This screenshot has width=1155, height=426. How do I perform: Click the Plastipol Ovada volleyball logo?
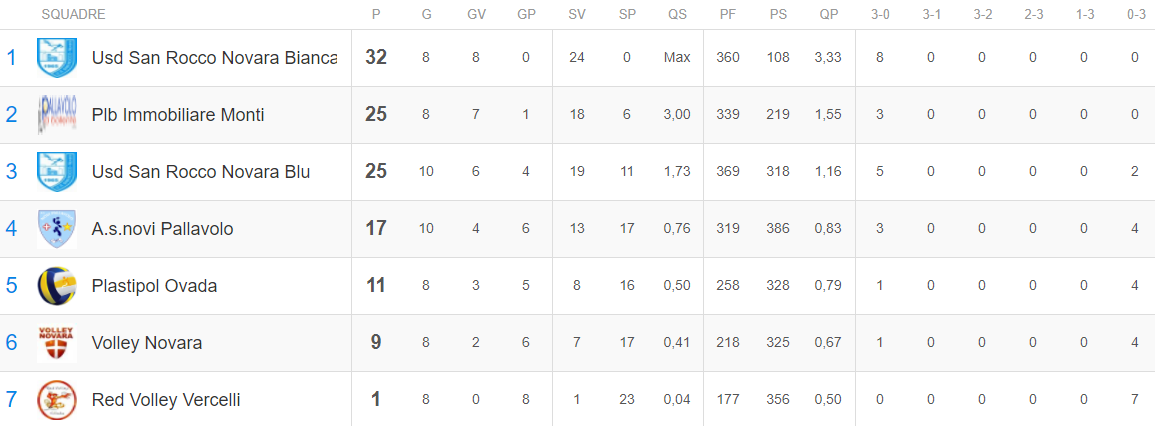click(57, 286)
